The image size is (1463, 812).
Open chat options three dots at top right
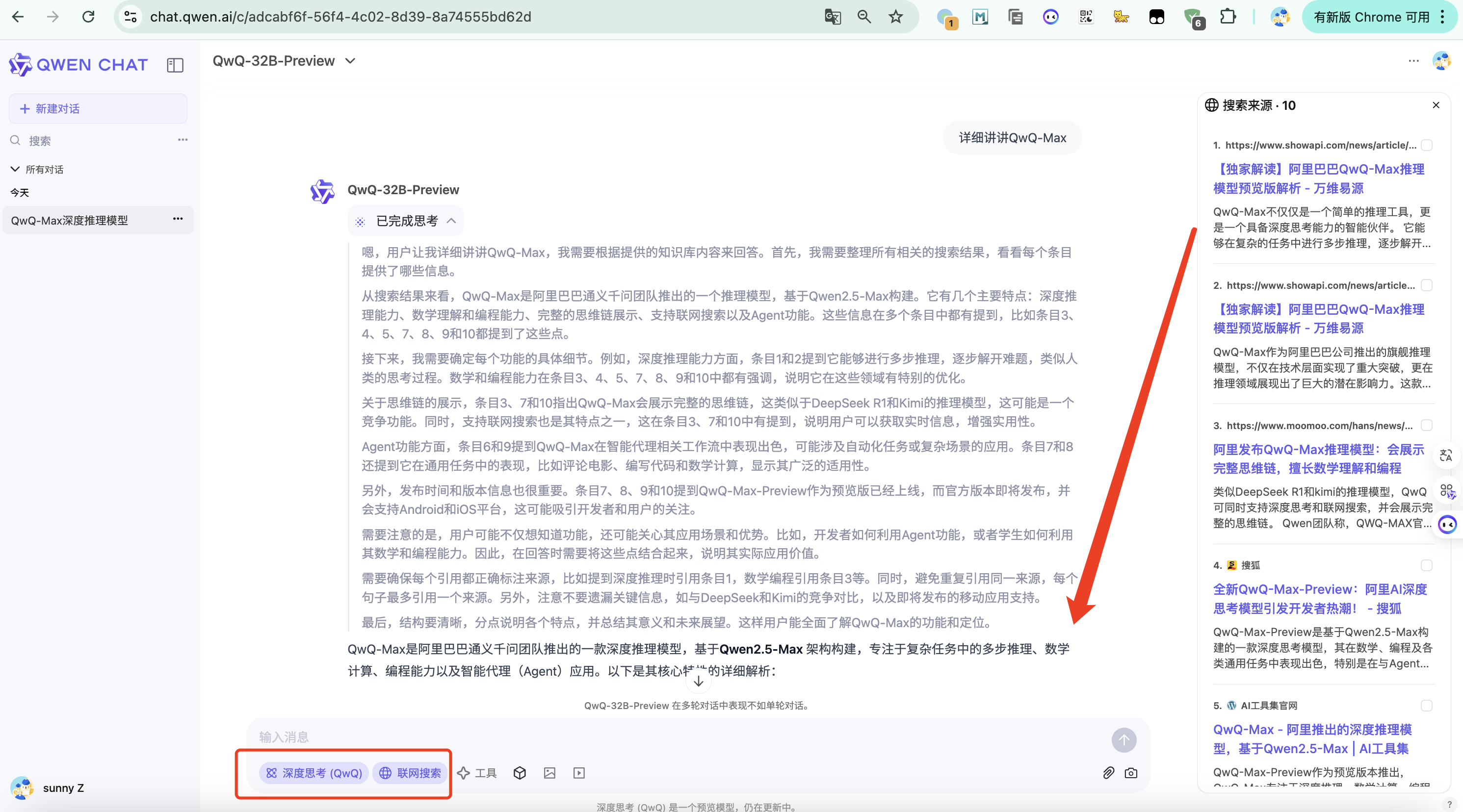click(x=1413, y=60)
